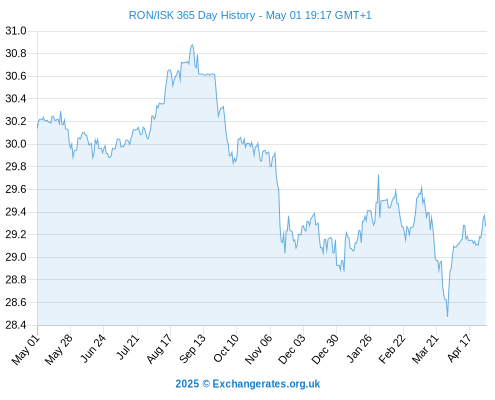The width and height of the screenshot is (495, 400).
Task: Select the Jul 21 x-axis date label
Action: pyautogui.click(x=127, y=347)
